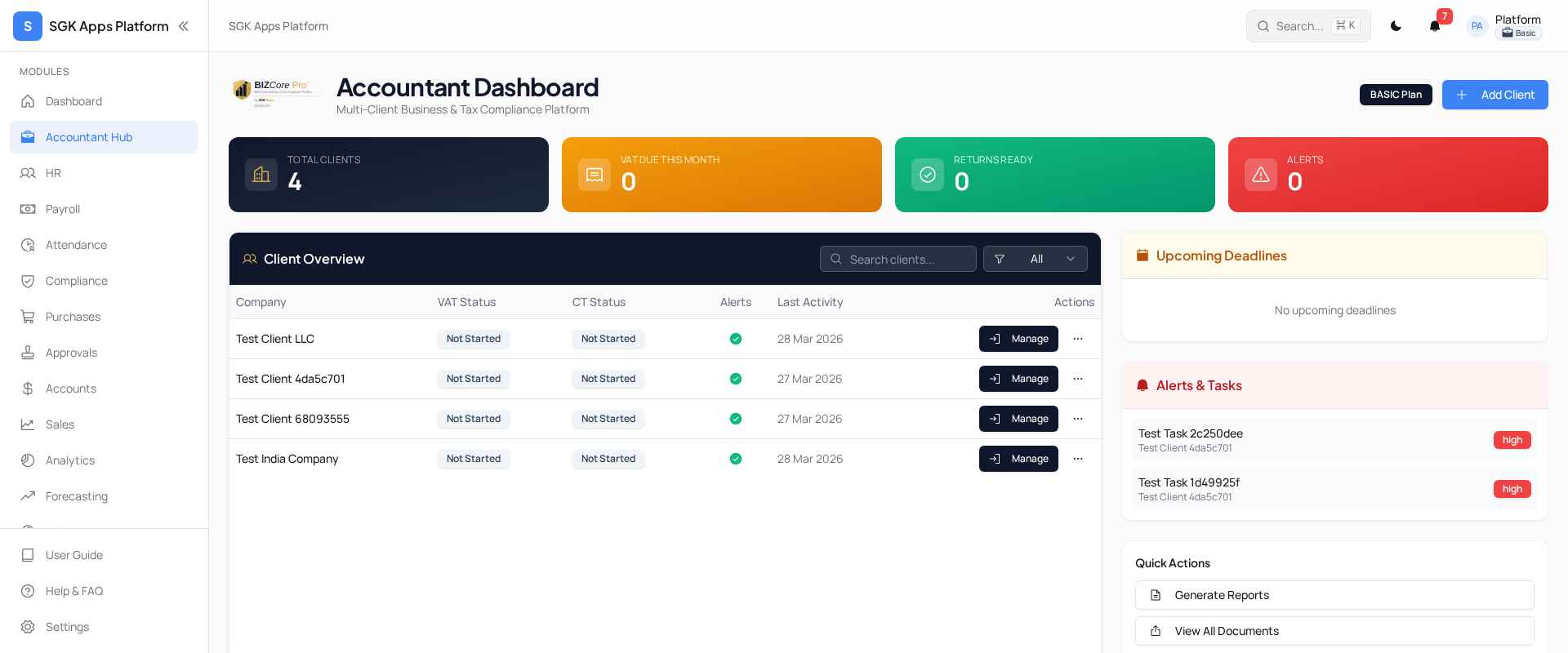This screenshot has height=653, width=1568.
Task: Click the CT Status column header
Action: [599, 302]
